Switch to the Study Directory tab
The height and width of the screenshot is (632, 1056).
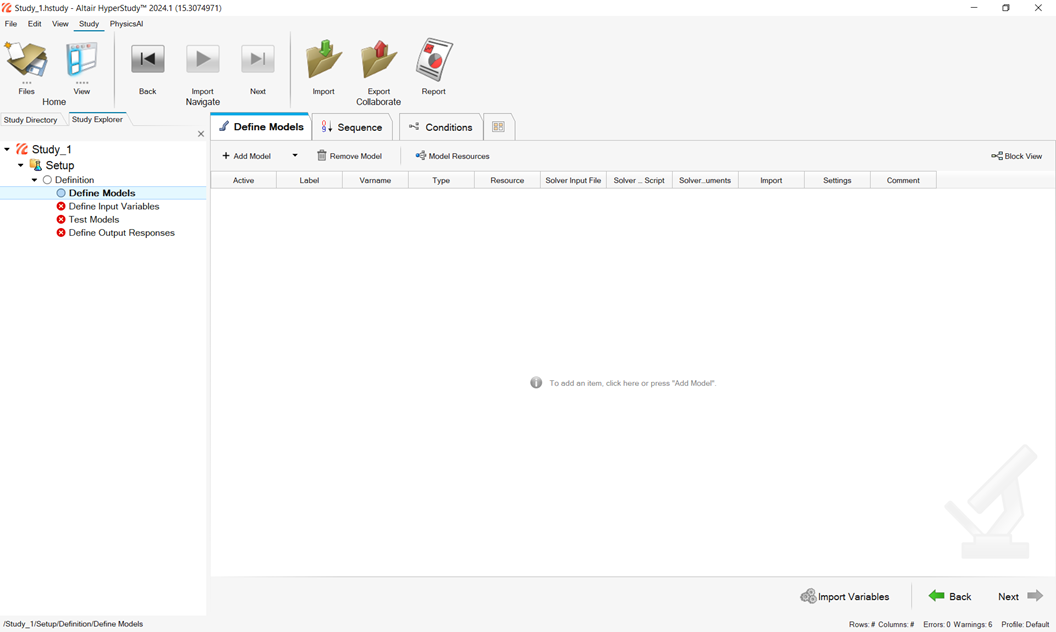click(31, 120)
